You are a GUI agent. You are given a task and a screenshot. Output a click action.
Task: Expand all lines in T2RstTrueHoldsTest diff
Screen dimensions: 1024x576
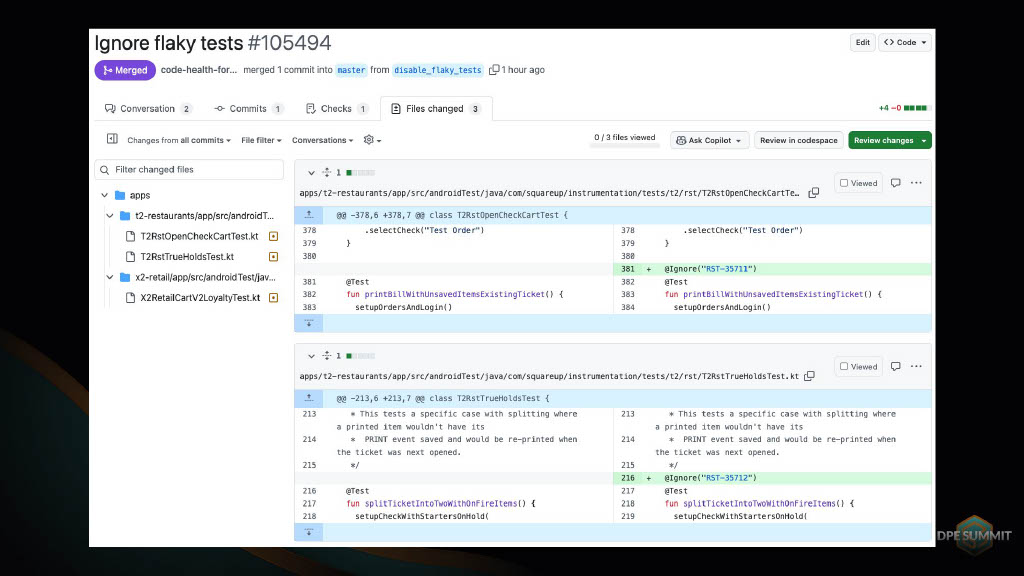327,356
